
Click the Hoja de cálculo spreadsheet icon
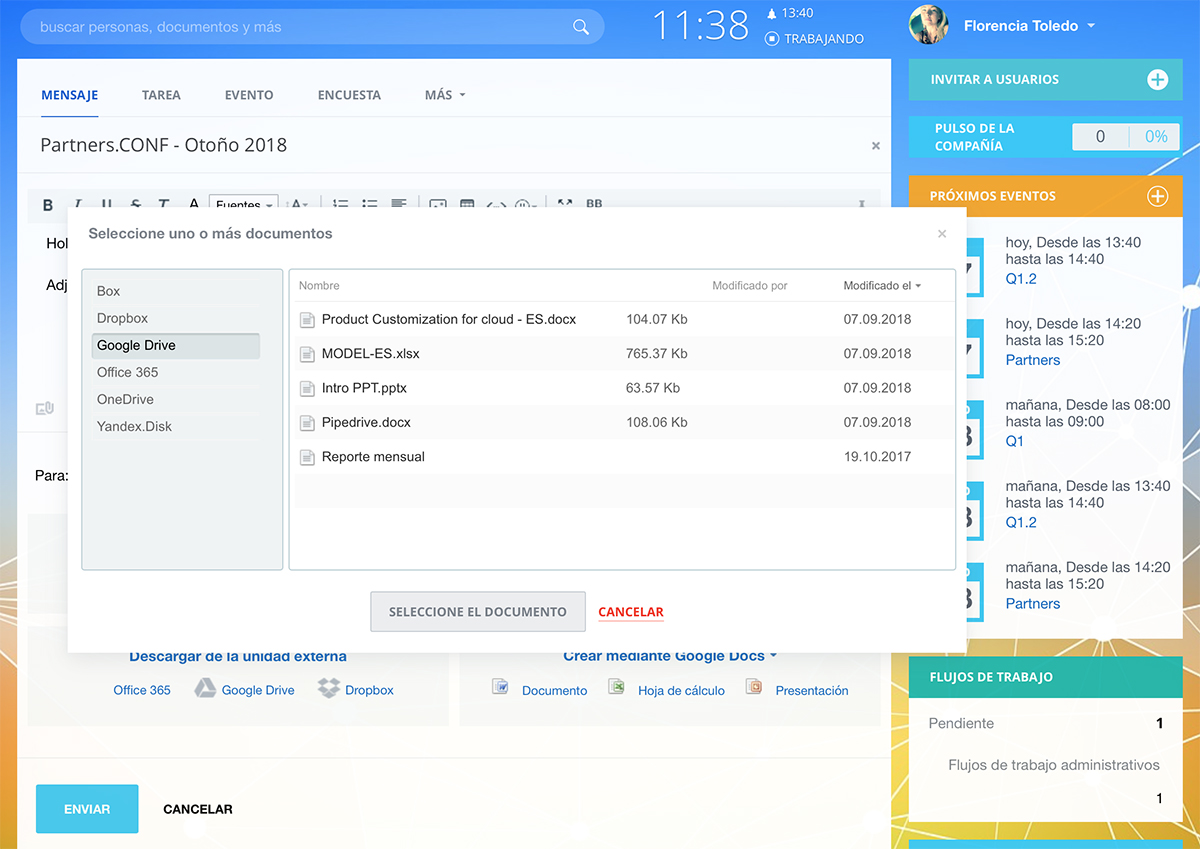[618, 687]
